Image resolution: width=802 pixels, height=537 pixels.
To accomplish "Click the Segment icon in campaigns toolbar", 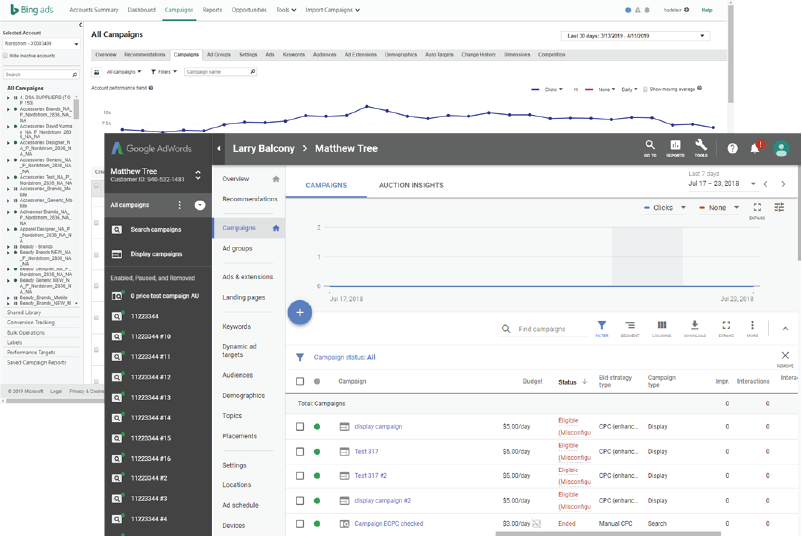I will pyautogui.click(x=630, y=326).
